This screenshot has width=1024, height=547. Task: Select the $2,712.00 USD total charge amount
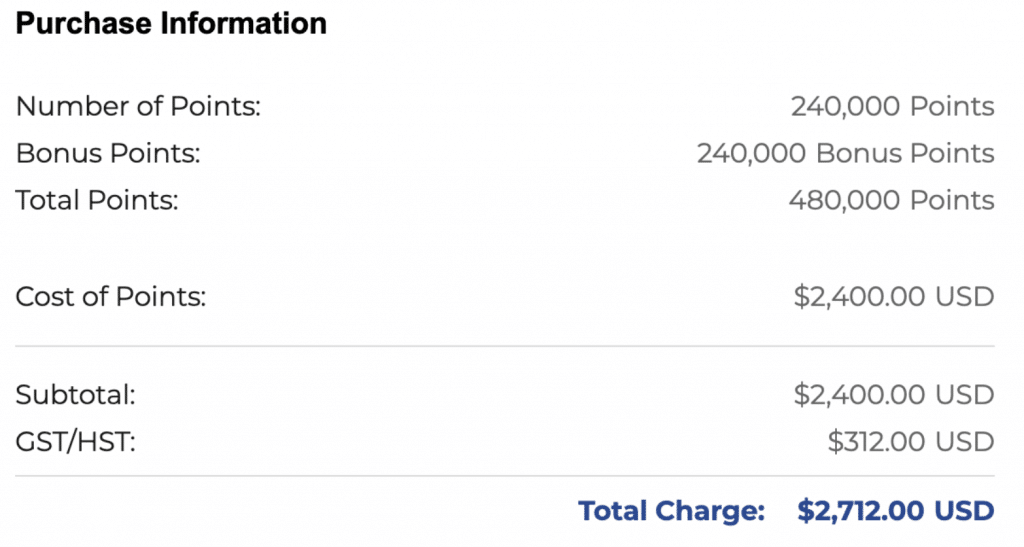click(x=895, y=511)
